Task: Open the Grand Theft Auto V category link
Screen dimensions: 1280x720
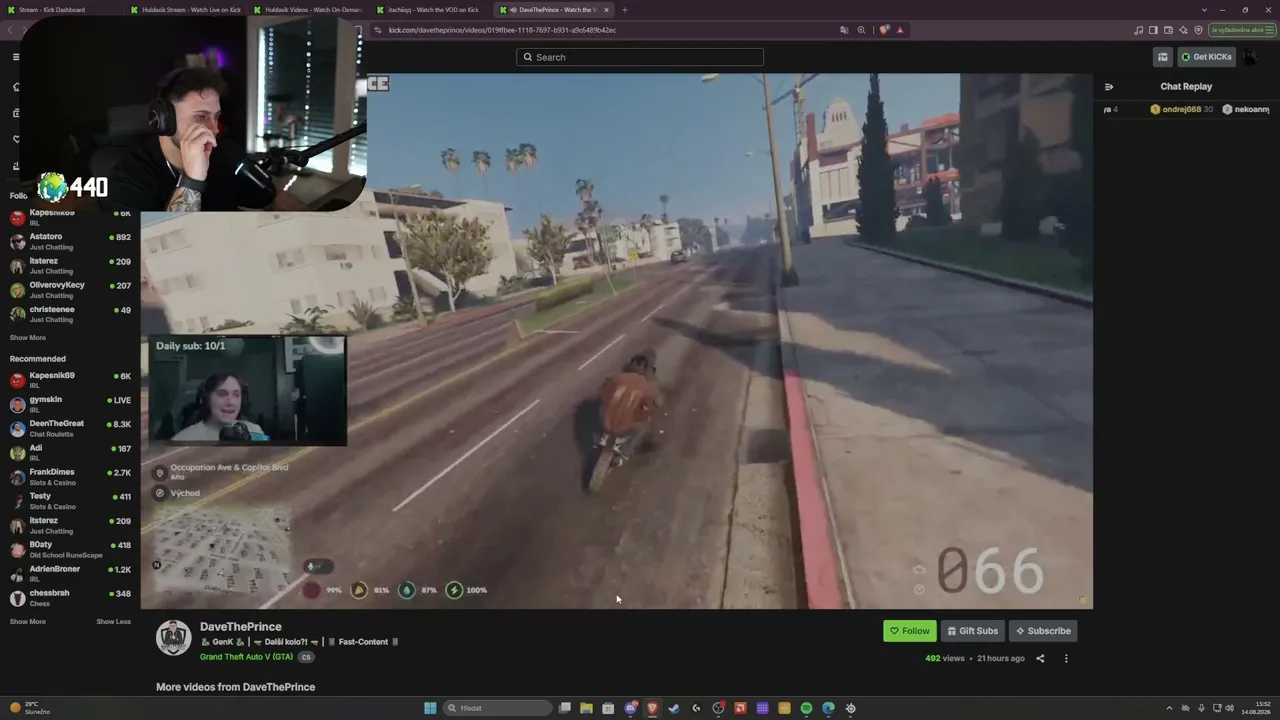Action: pos(246,657)
